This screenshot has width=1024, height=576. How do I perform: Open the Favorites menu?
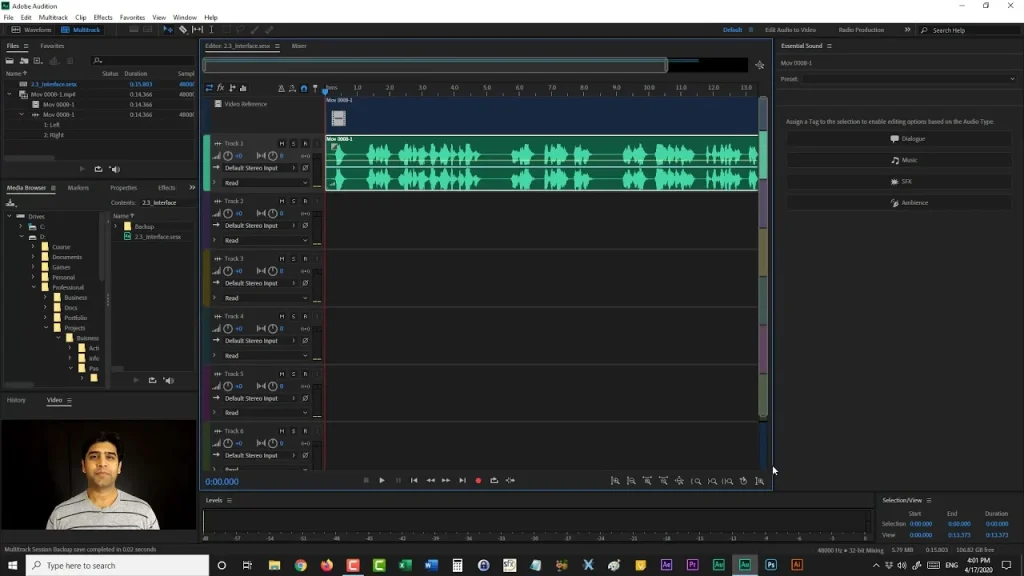coord(132,18)
